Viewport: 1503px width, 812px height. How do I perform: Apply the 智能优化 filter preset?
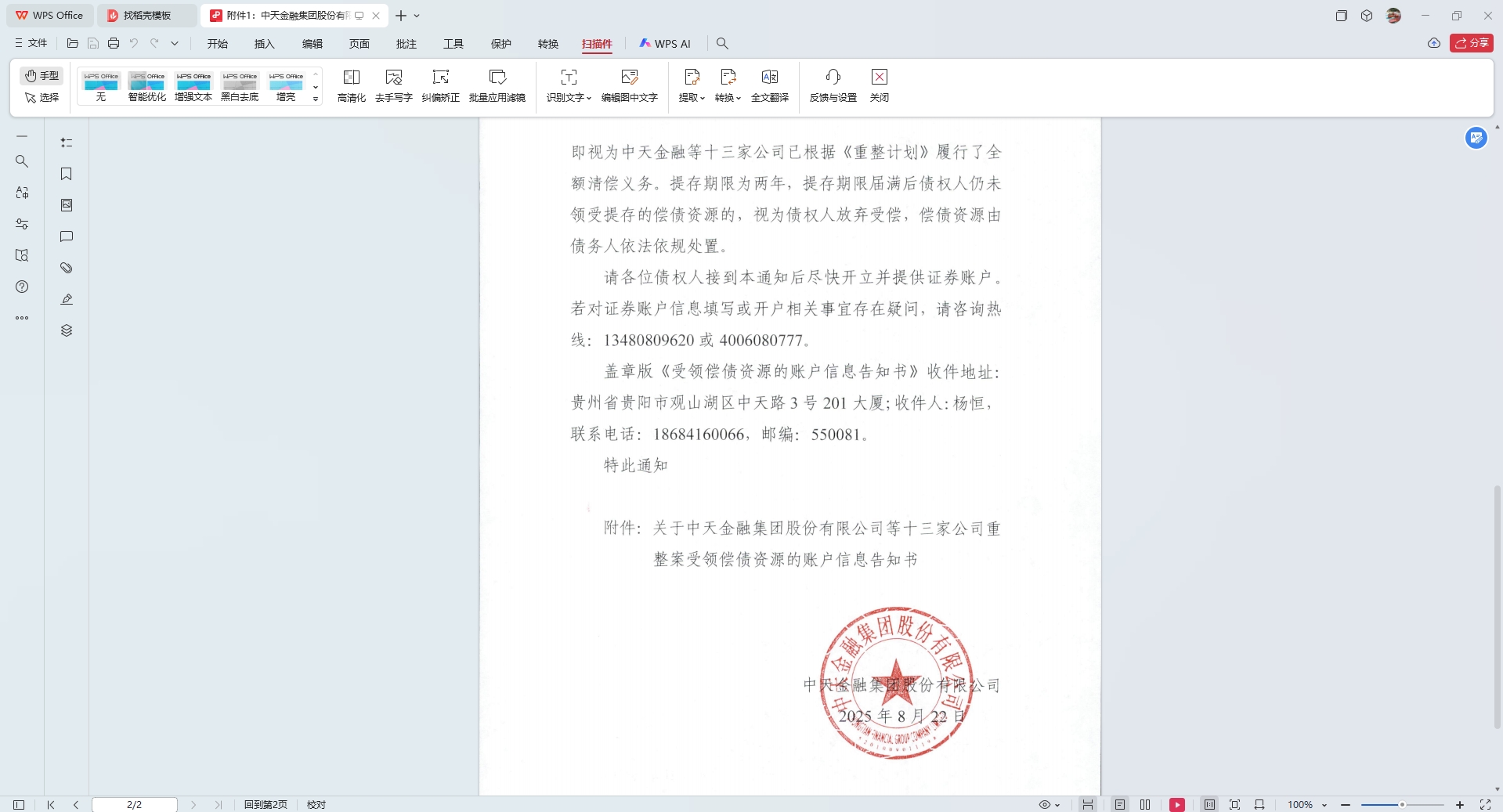click(x=147, y=87)
